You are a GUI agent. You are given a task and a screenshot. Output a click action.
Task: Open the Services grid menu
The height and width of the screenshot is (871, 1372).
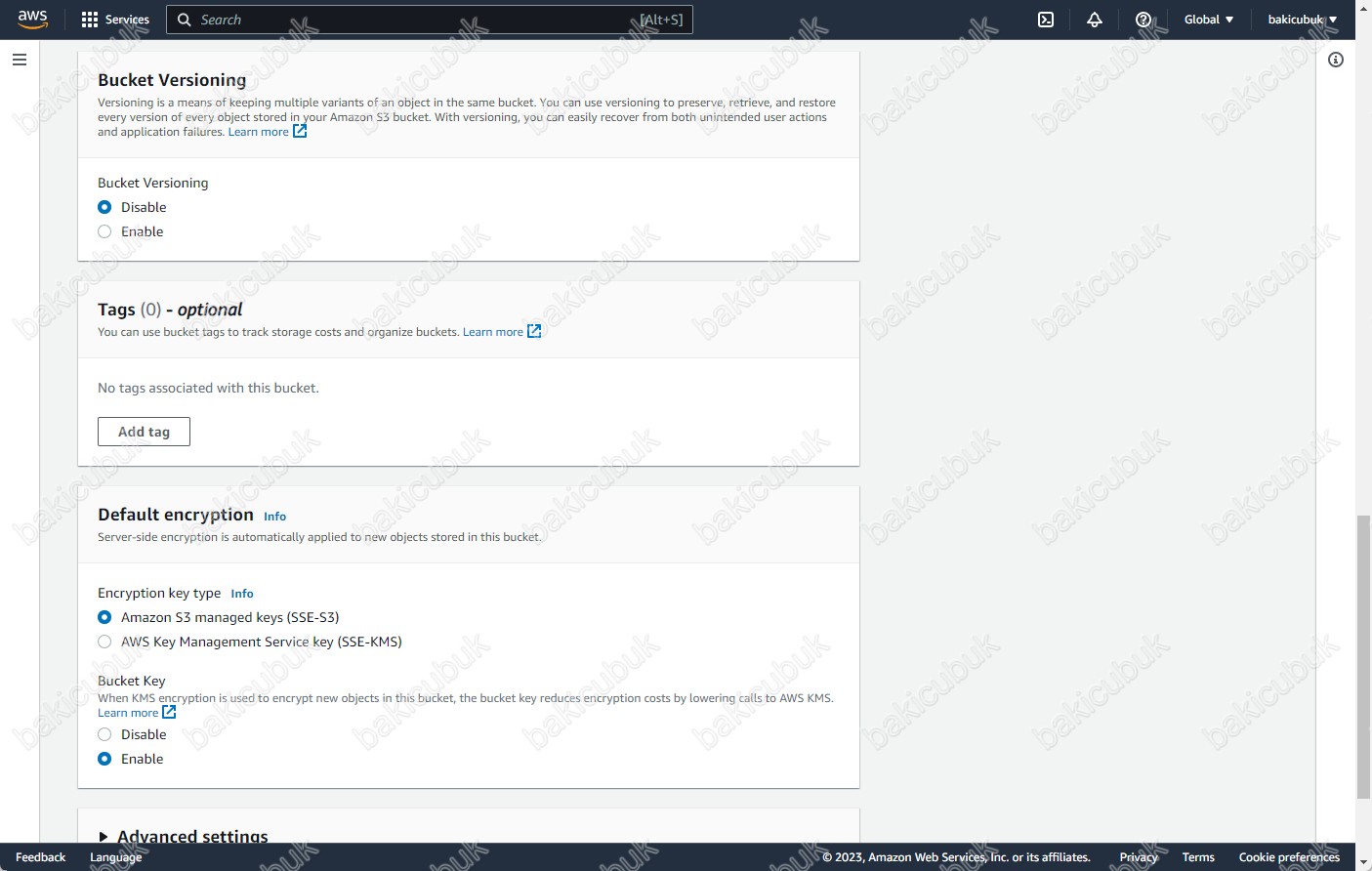[x=90, y=20]
